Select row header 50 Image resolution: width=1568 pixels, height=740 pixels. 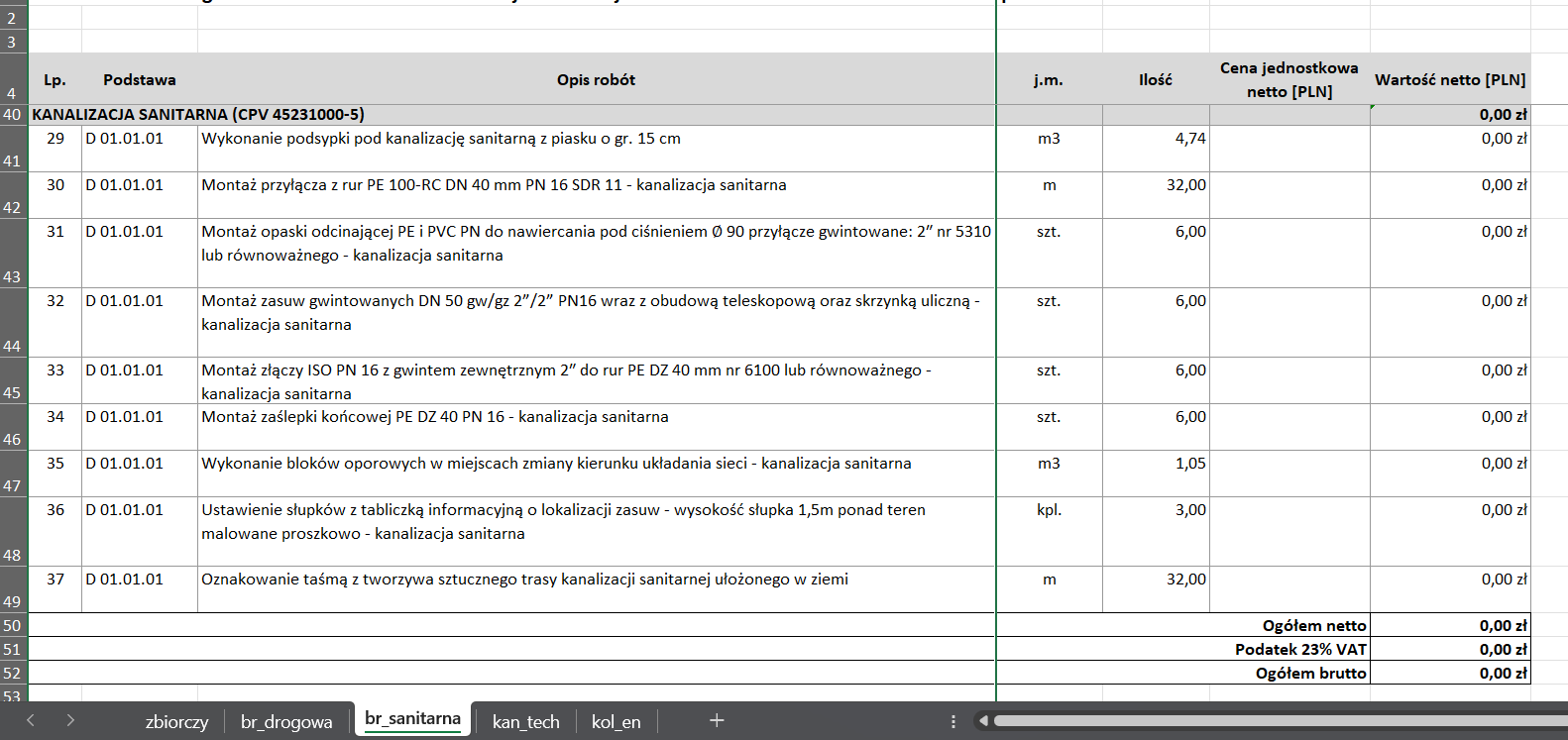pos(13,625)
